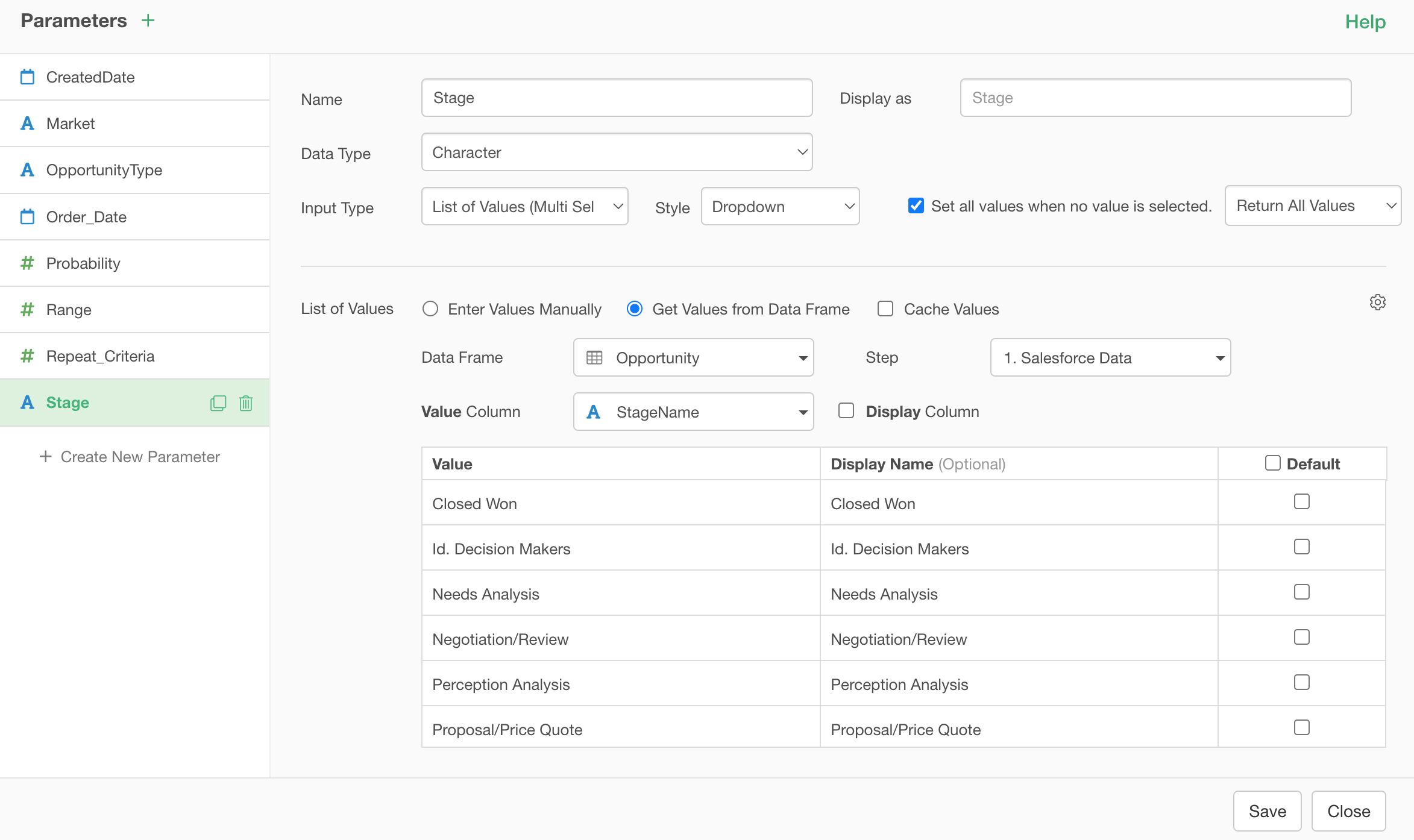Uncheck Set all values when no value selected
Screen dimensions: 1414x840
[x=916, y=206]
